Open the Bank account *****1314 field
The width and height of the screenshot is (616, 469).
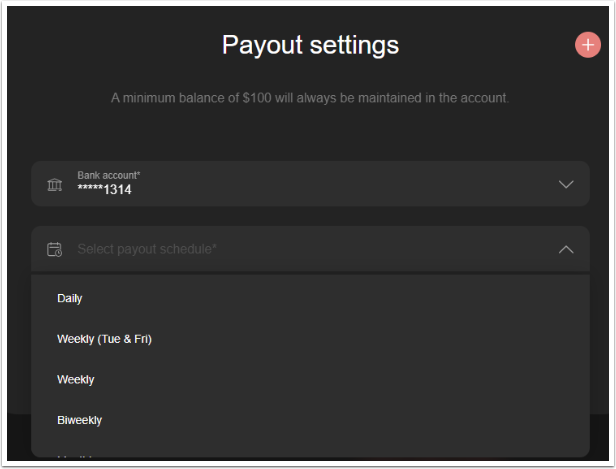coord(310,183)
